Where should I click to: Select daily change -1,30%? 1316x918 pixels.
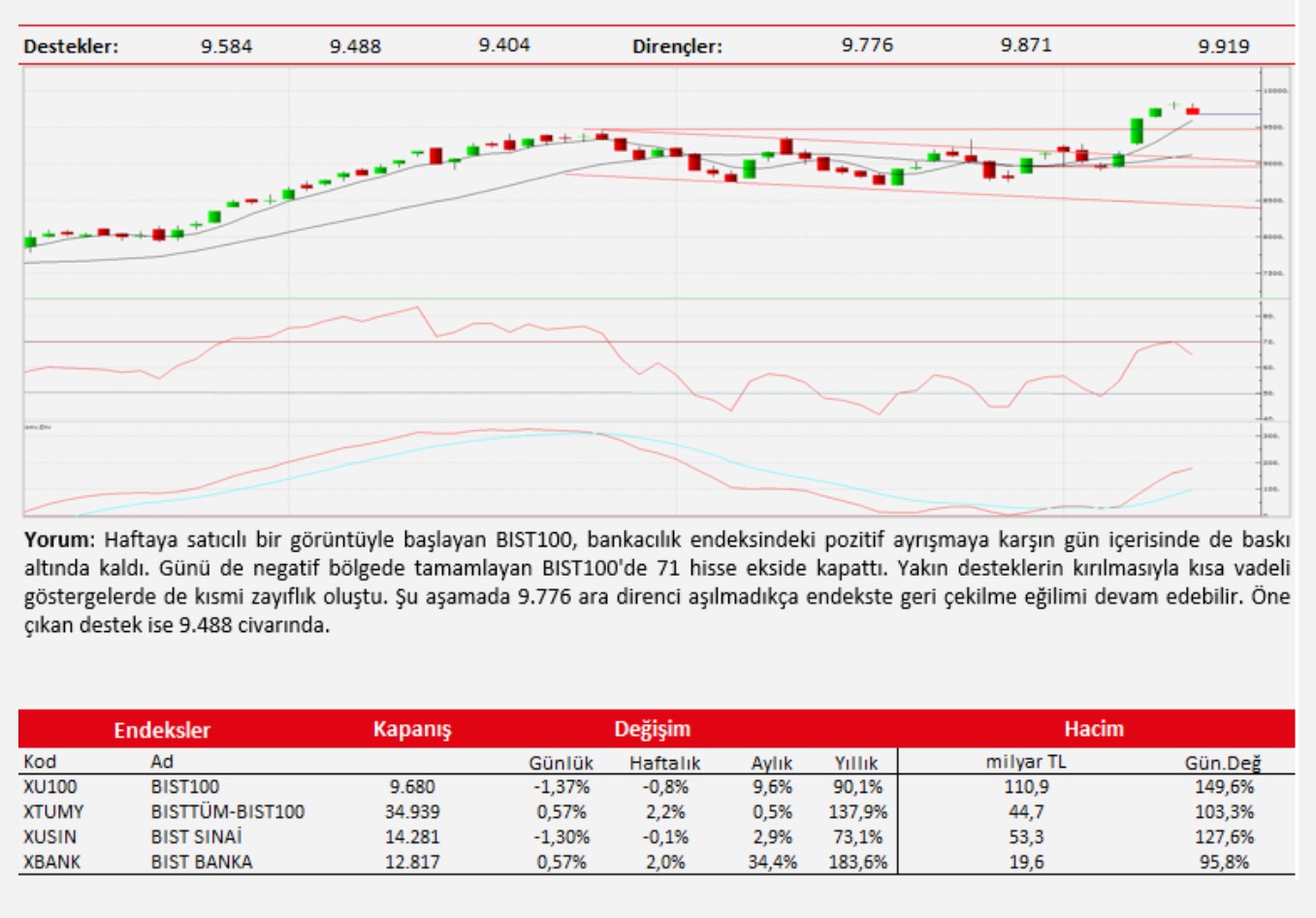(x=562, y=838)
